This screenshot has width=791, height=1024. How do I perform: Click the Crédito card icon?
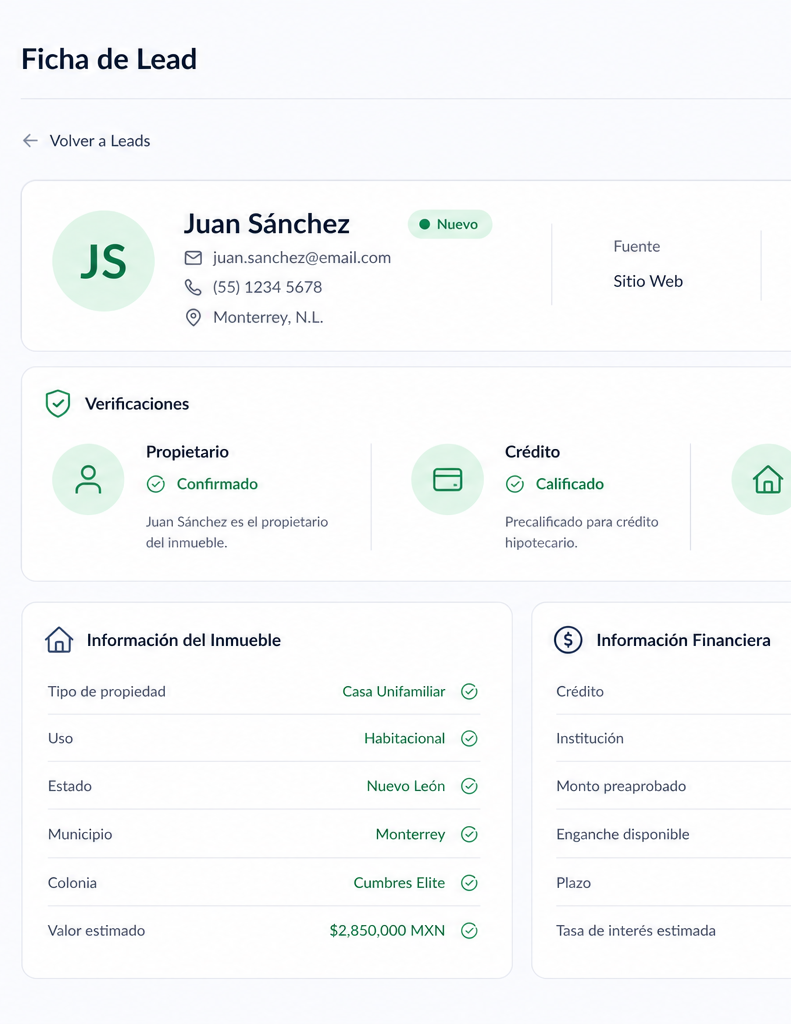click(447, 479)
